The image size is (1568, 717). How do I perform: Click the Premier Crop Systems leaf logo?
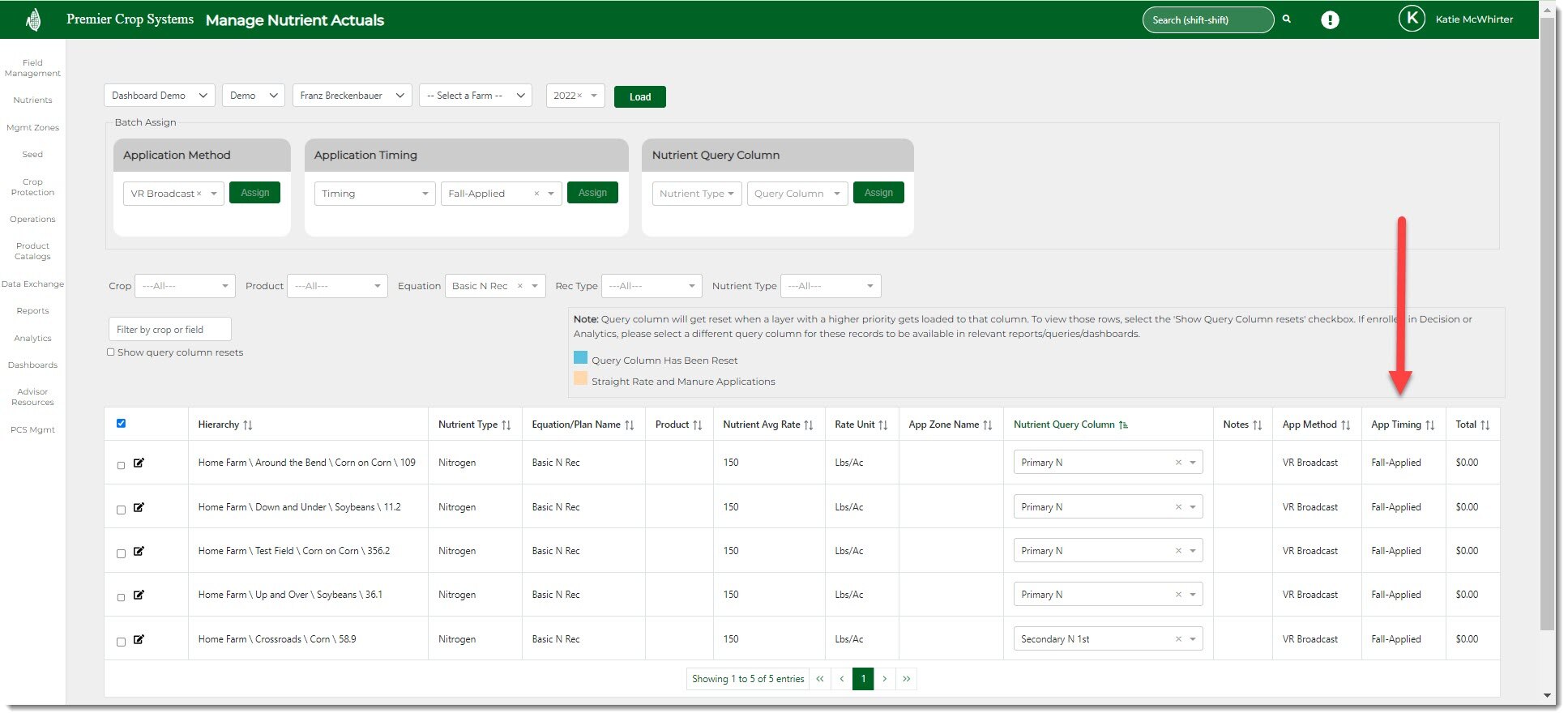coord(33,20)
